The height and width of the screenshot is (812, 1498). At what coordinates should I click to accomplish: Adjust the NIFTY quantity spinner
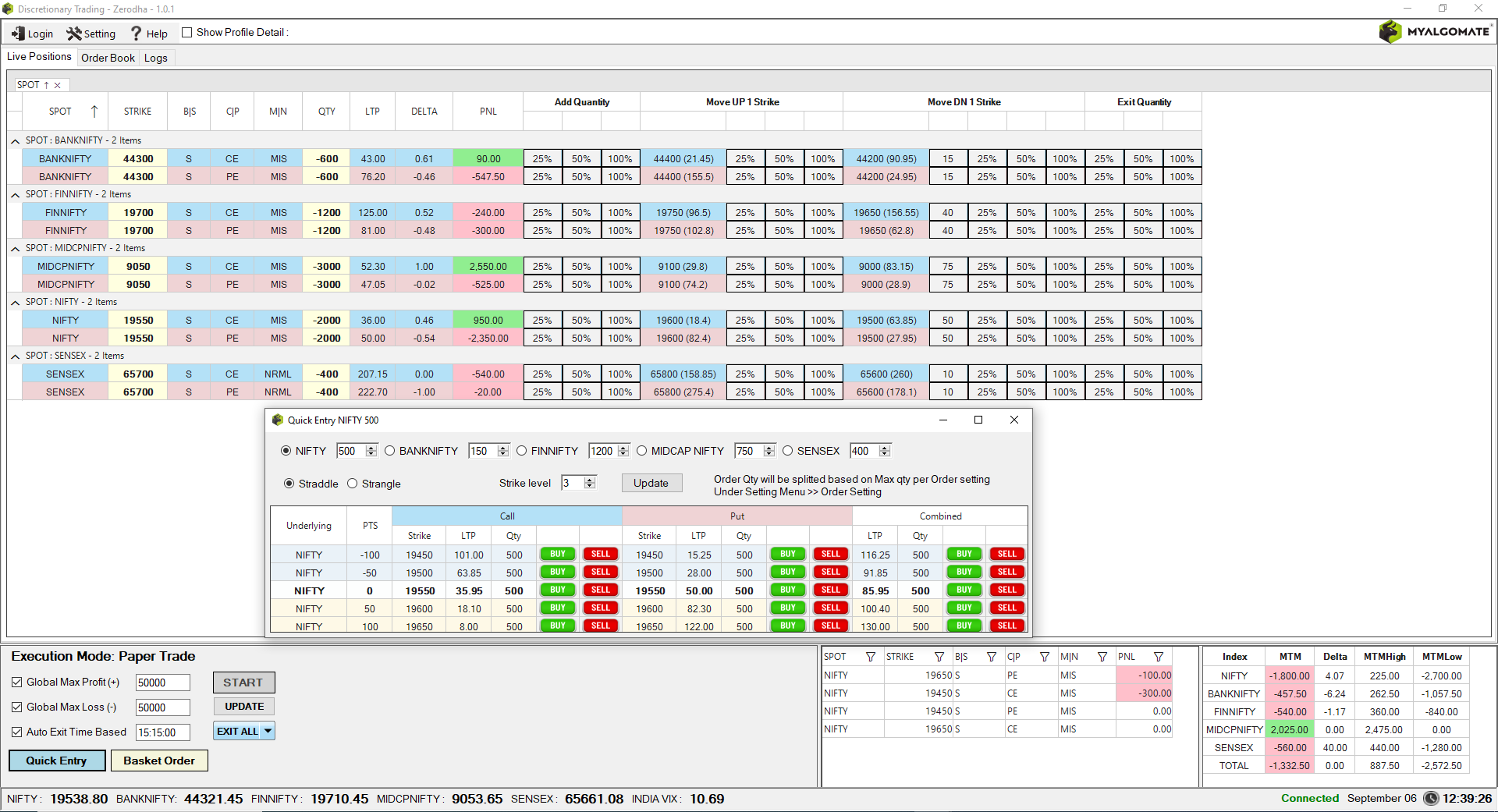[371, 451]
